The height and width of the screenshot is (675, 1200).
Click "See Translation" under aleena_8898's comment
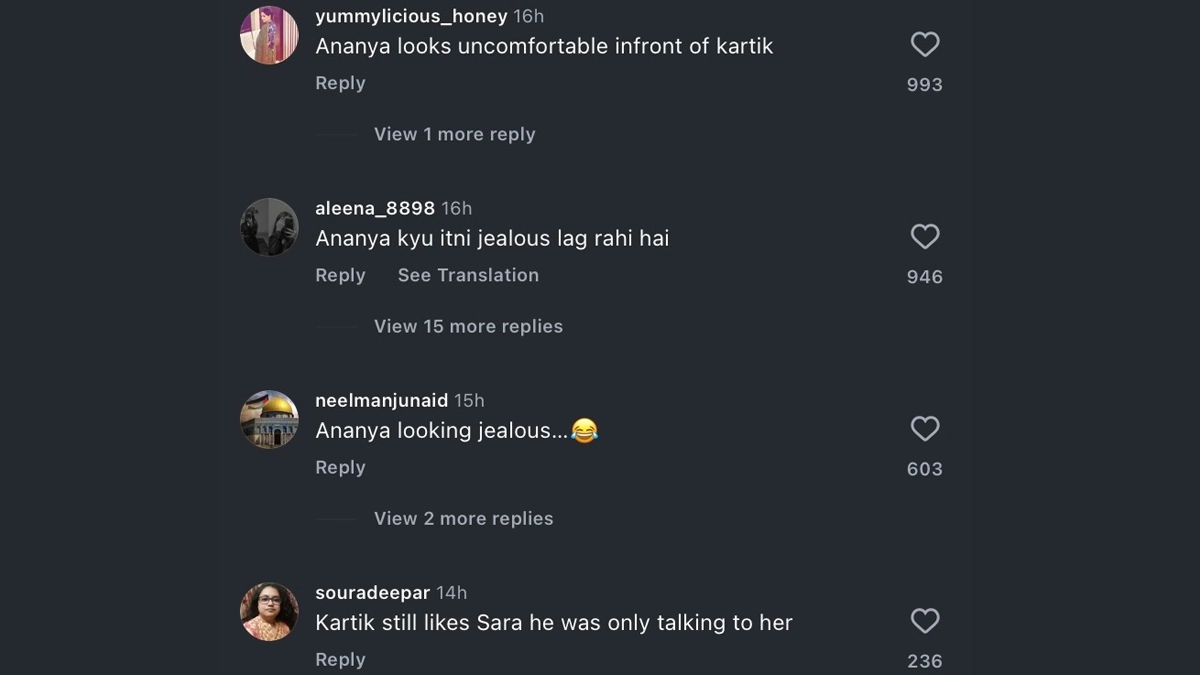(x=468, y=275)
